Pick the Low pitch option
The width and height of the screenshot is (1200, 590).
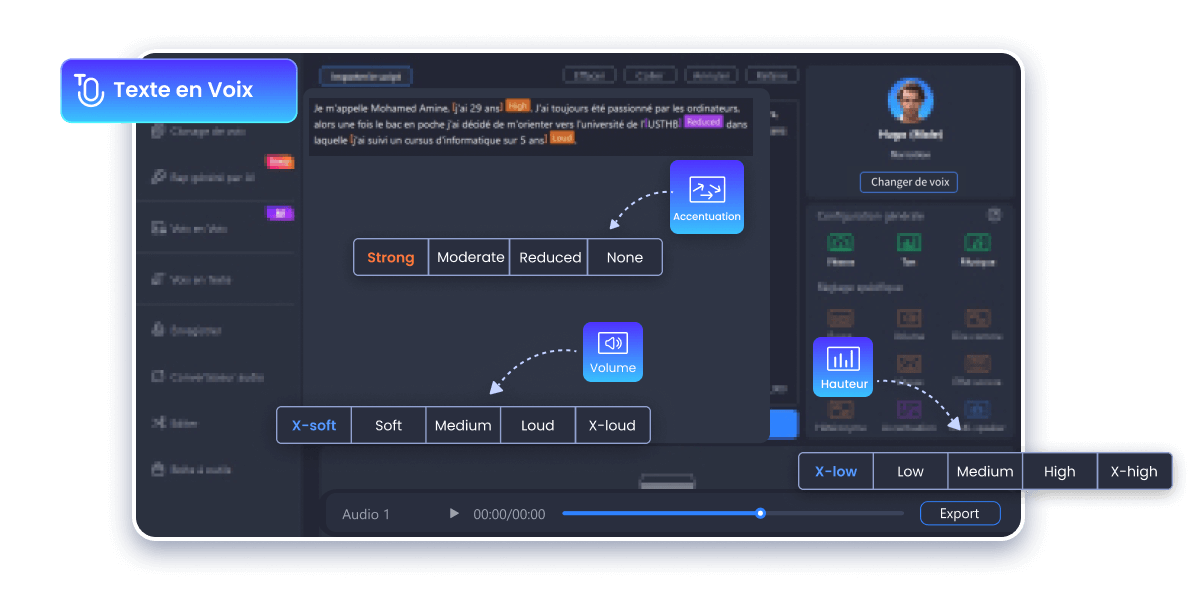tap(910, 471)
